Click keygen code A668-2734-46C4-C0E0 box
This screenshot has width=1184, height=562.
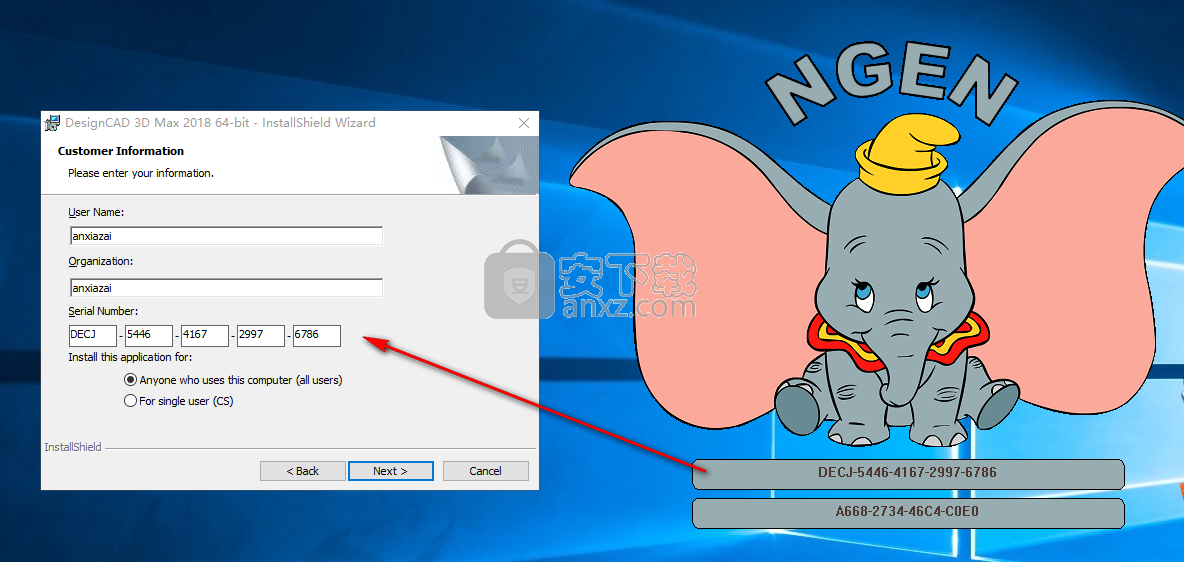pos(908,513)
